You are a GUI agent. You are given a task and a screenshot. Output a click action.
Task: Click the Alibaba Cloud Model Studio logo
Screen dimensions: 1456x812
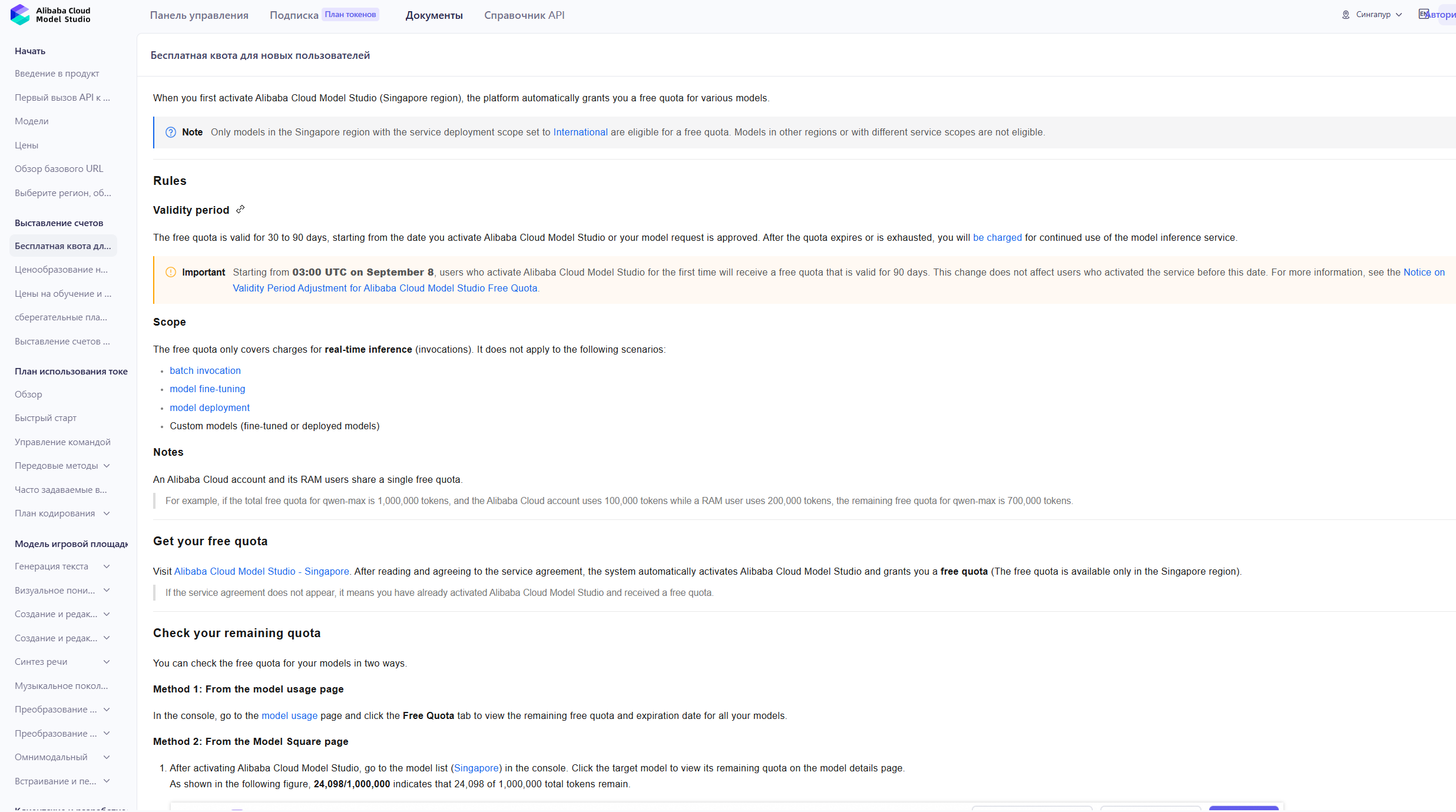click(x=51, y=15)
